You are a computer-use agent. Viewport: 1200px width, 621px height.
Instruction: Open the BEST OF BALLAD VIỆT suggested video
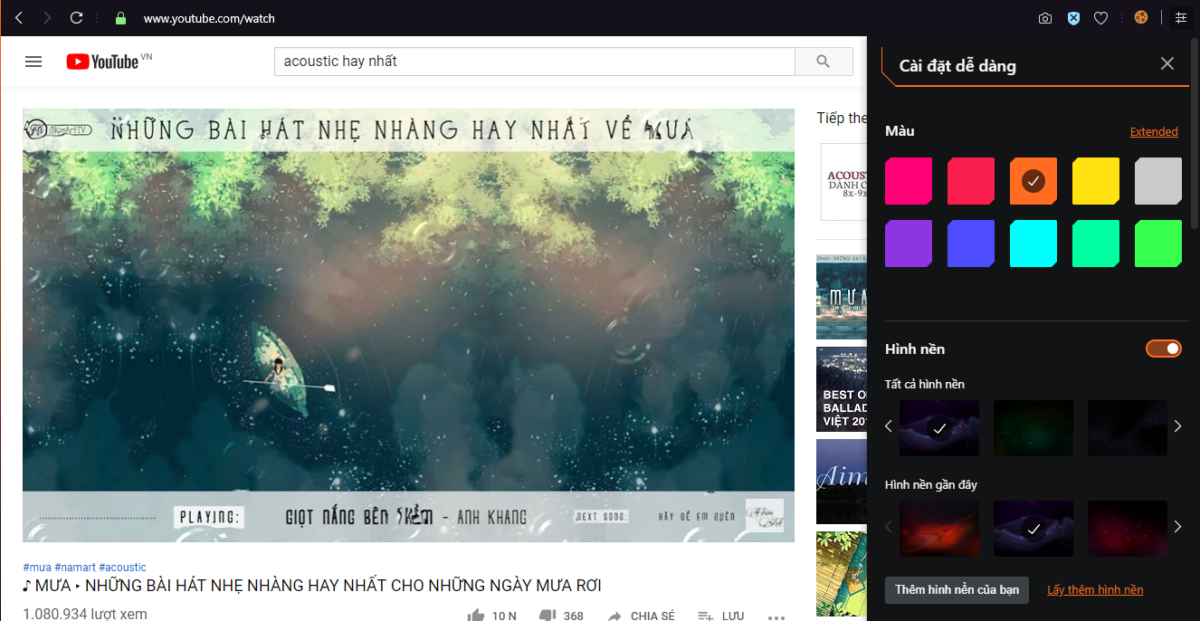click(x=841, y=390)
